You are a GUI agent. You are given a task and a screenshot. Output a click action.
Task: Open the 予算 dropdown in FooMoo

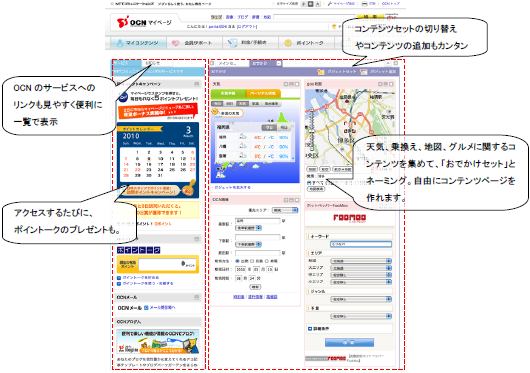coord(361,316)
